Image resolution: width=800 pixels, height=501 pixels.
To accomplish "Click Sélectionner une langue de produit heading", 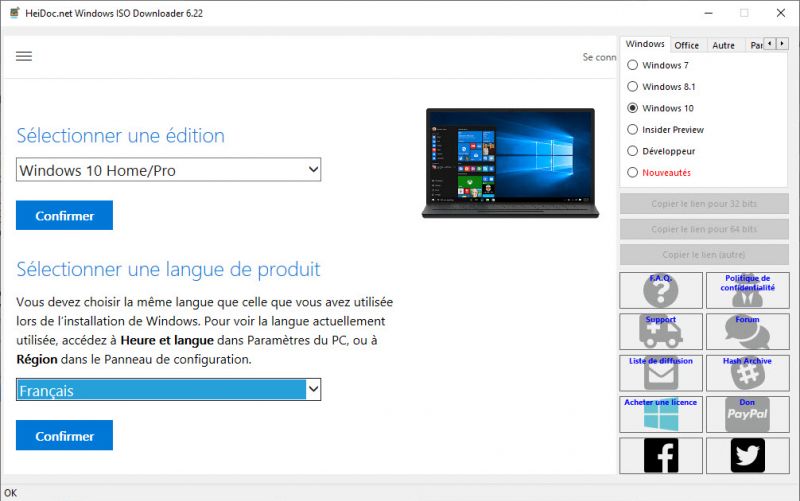I will point(168,269).
